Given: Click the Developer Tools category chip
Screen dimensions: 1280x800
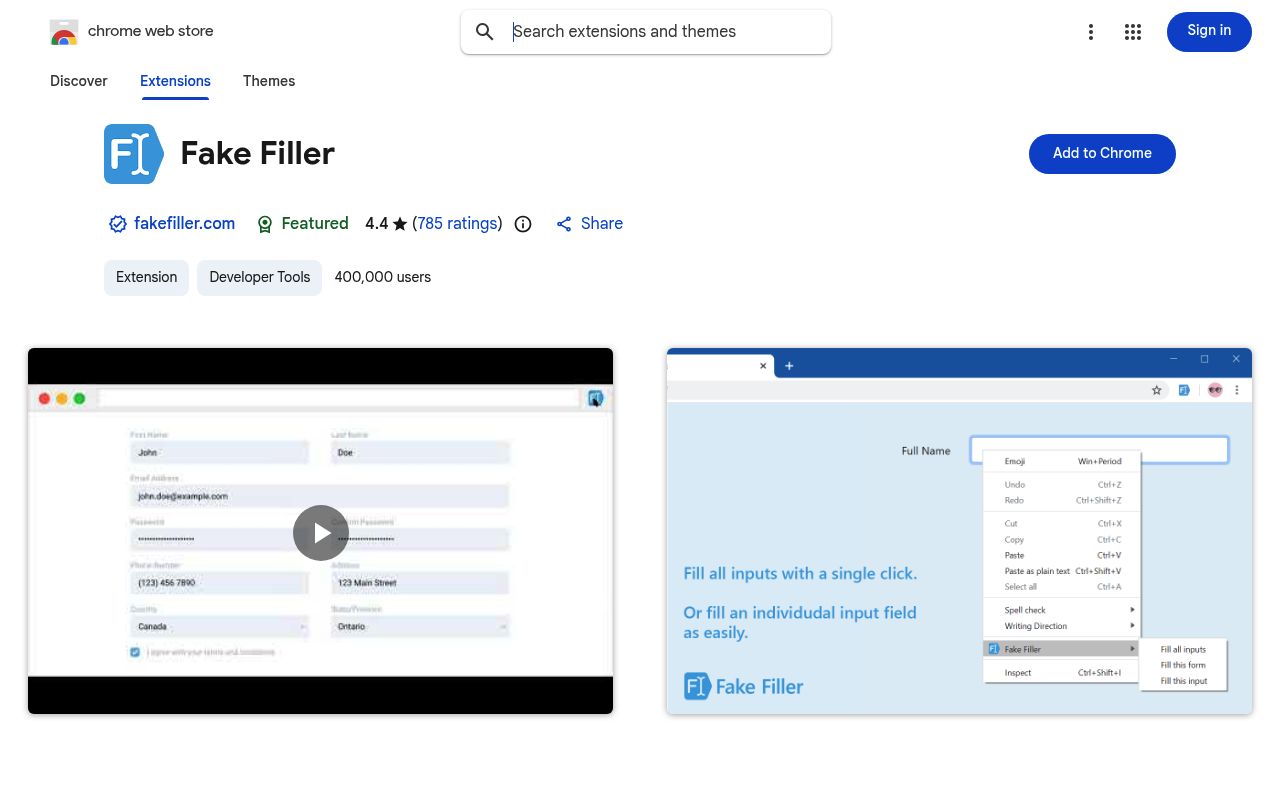Looking at the screenshot, I should tap(259, 277).
